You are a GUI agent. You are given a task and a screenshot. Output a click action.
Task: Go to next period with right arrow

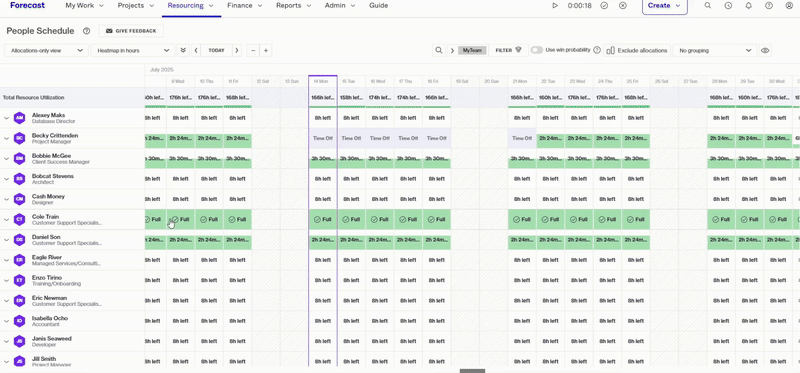click(236, 51)
